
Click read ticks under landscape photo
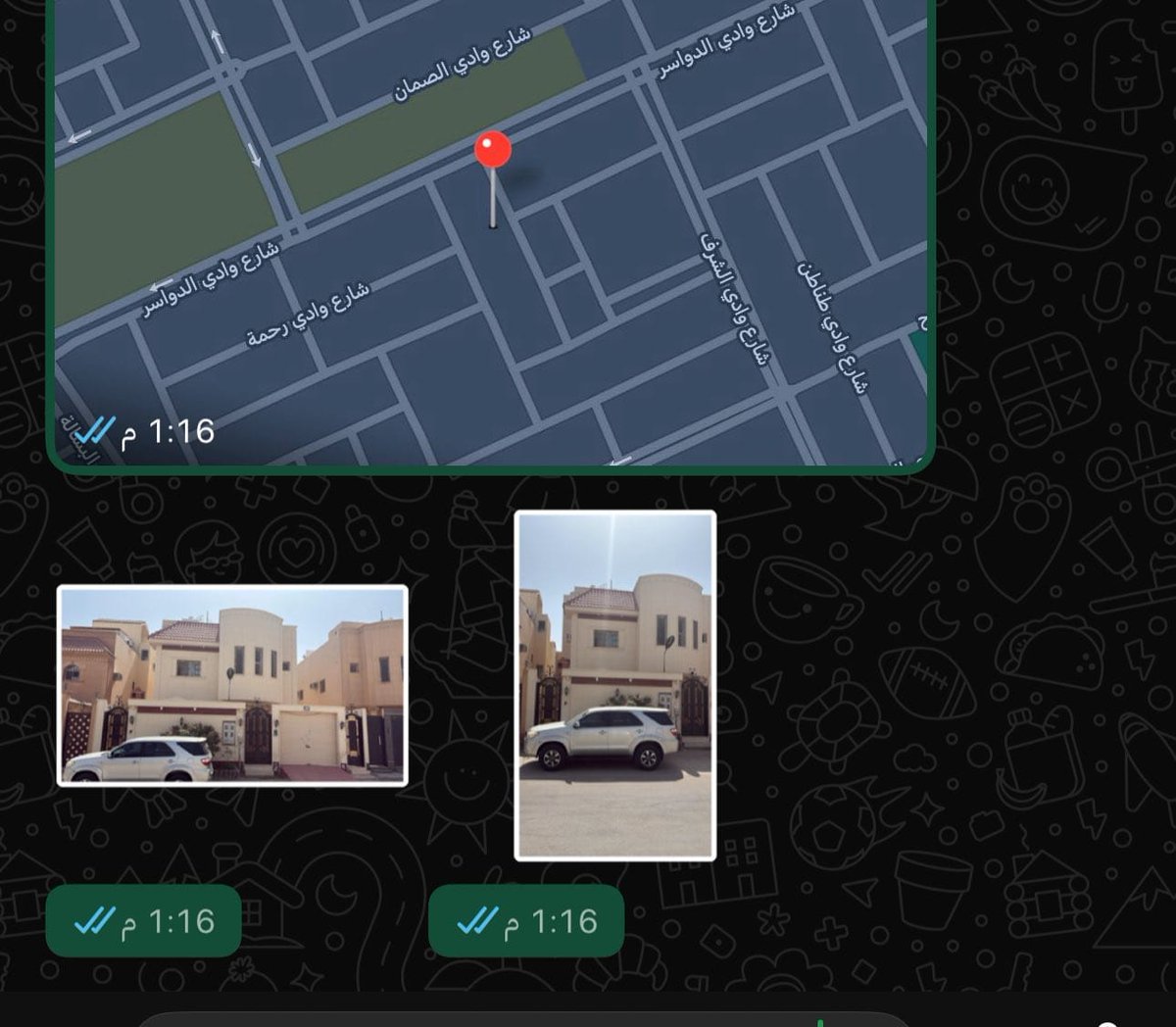(x=95, y=921)
